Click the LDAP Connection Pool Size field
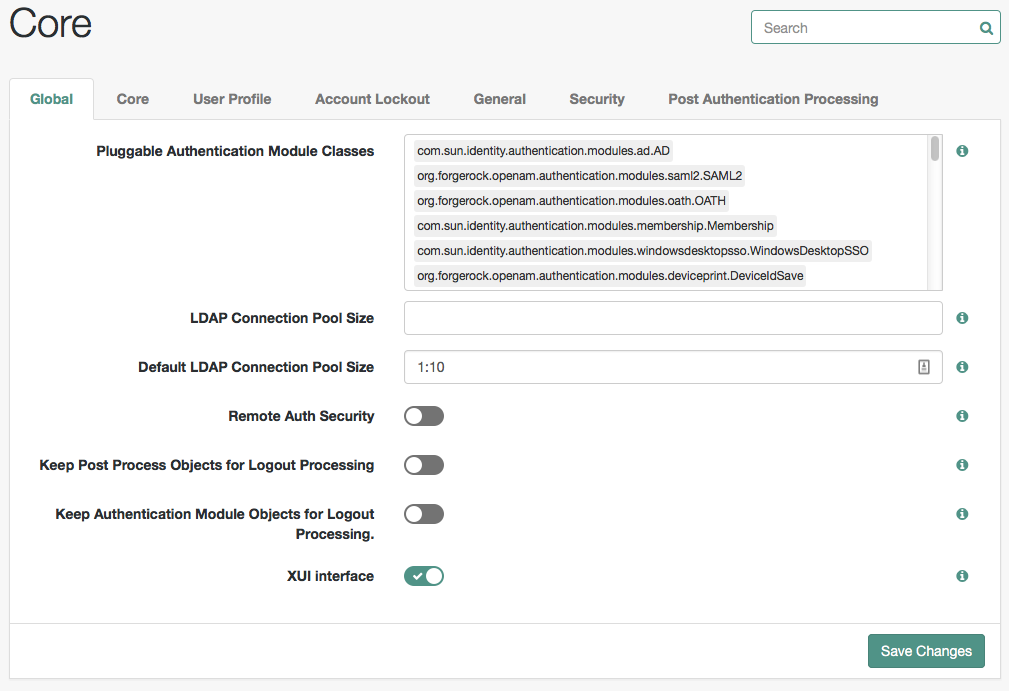Viewport: 1009px width, 691px height. [673, 318]
